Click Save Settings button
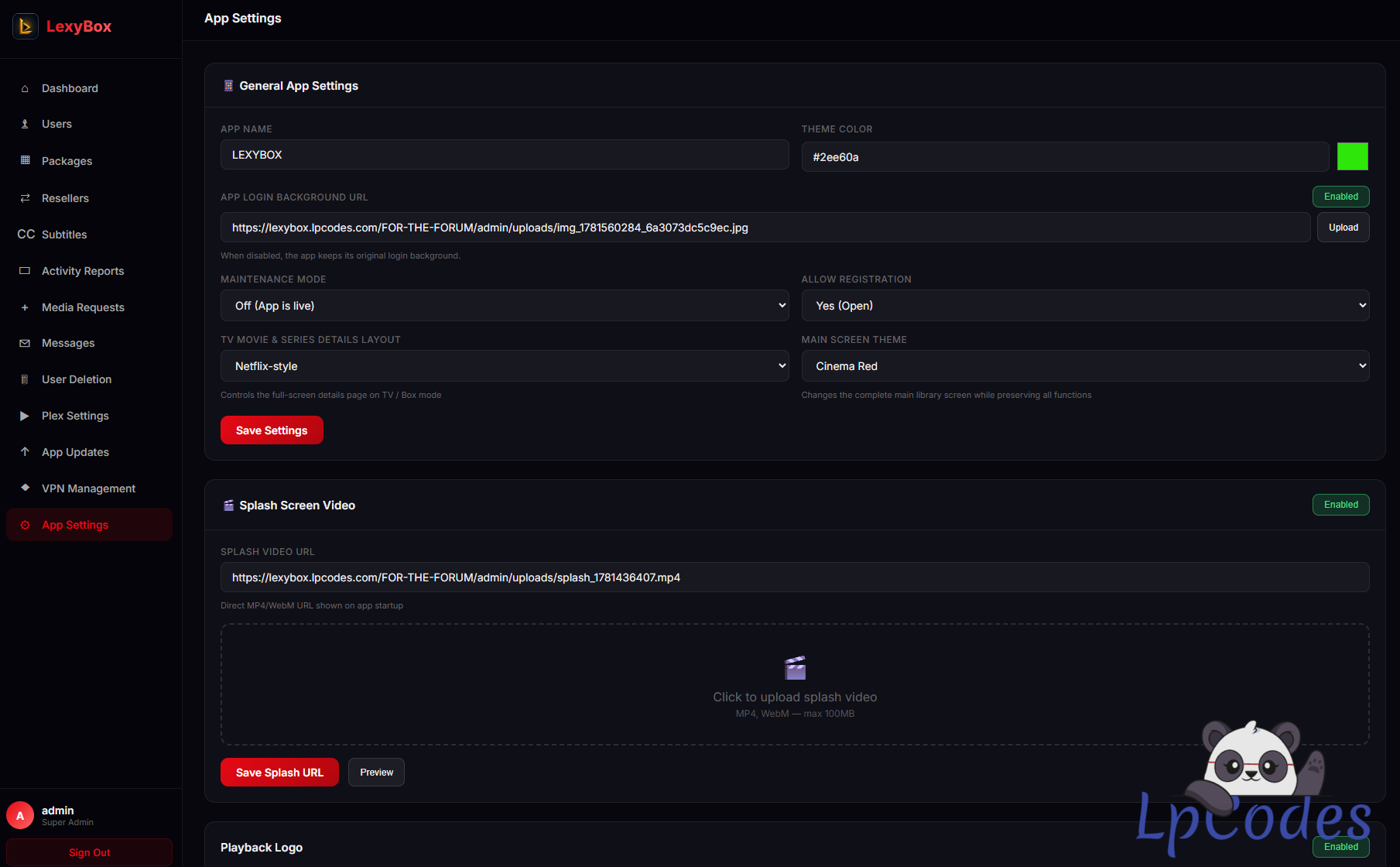1400x867 pixels. 272,430
